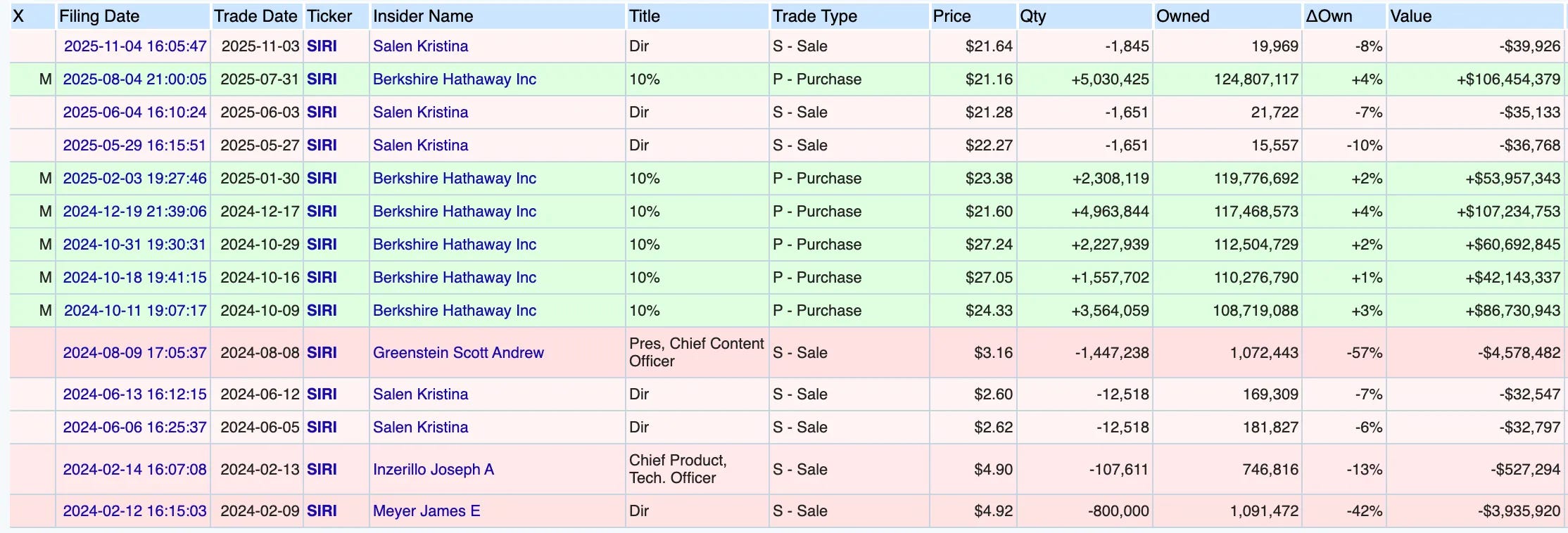Sort table by Filing Date column header

[99, 16]
